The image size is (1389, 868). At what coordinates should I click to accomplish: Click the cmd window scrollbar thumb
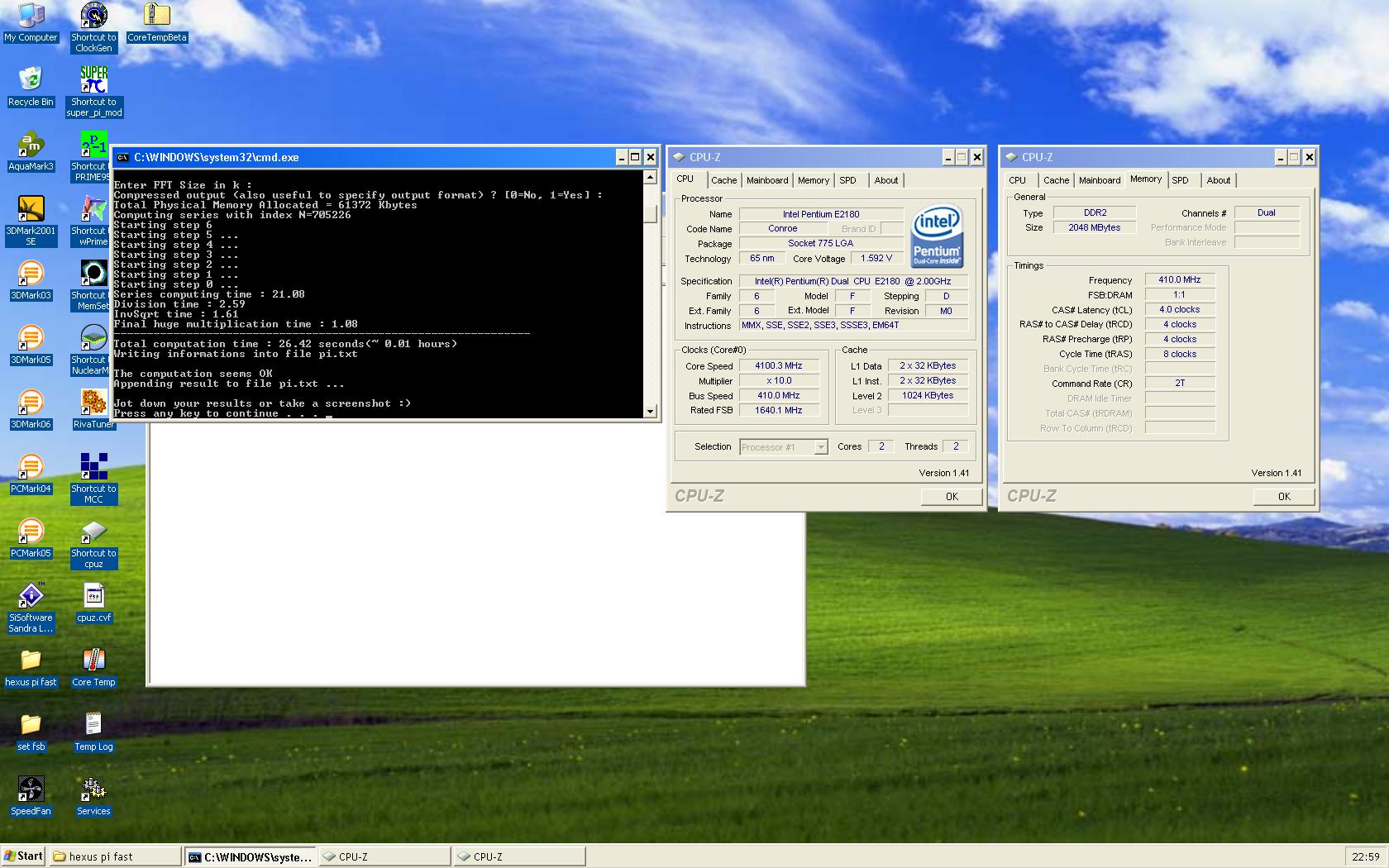(x=650, y=213)
